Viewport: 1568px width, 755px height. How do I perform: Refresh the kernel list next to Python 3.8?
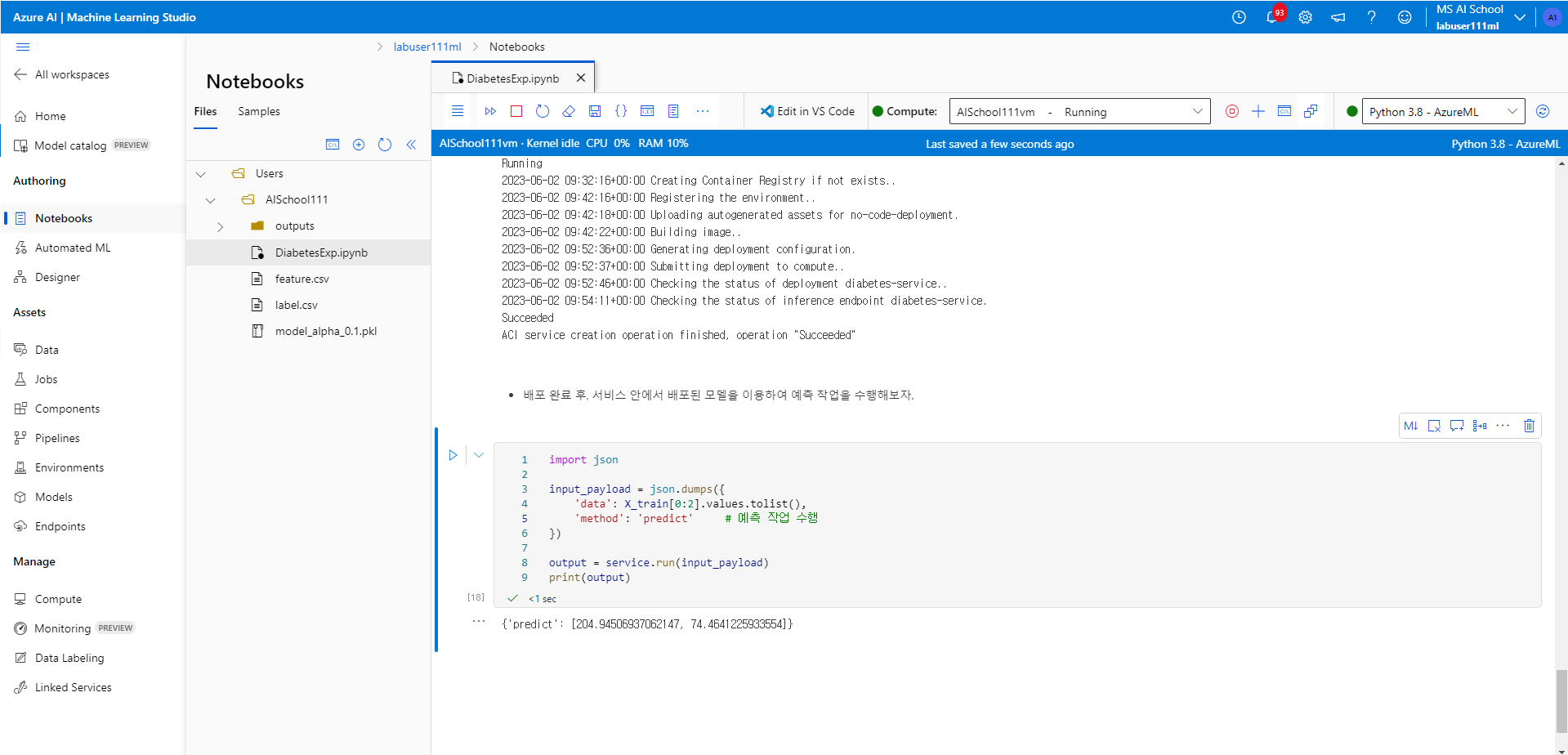point(1543,111)
